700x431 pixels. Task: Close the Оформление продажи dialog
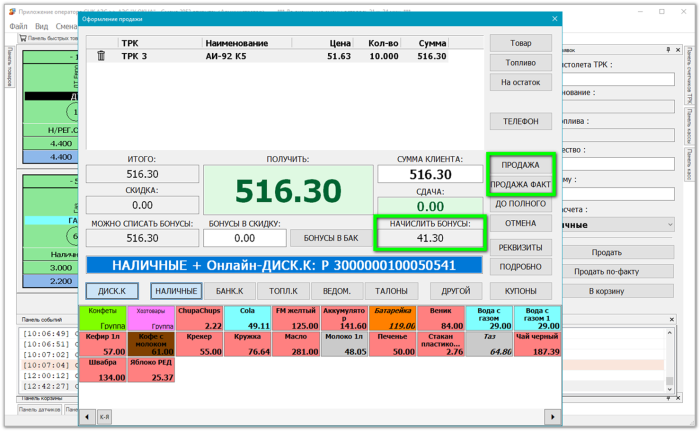click(x=554, y=19)
